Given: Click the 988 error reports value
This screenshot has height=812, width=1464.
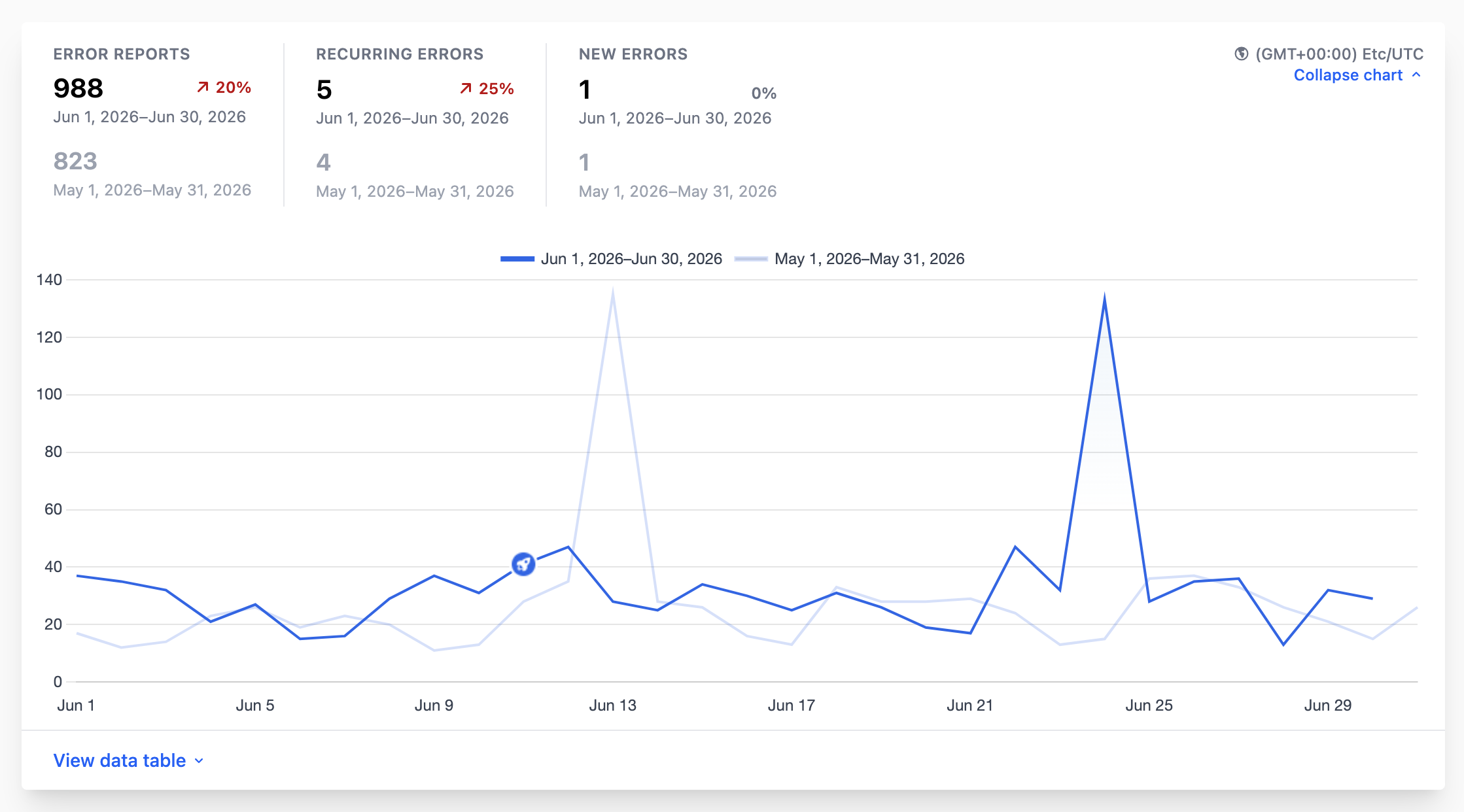Looking at the screenshot, I should 78,88.
